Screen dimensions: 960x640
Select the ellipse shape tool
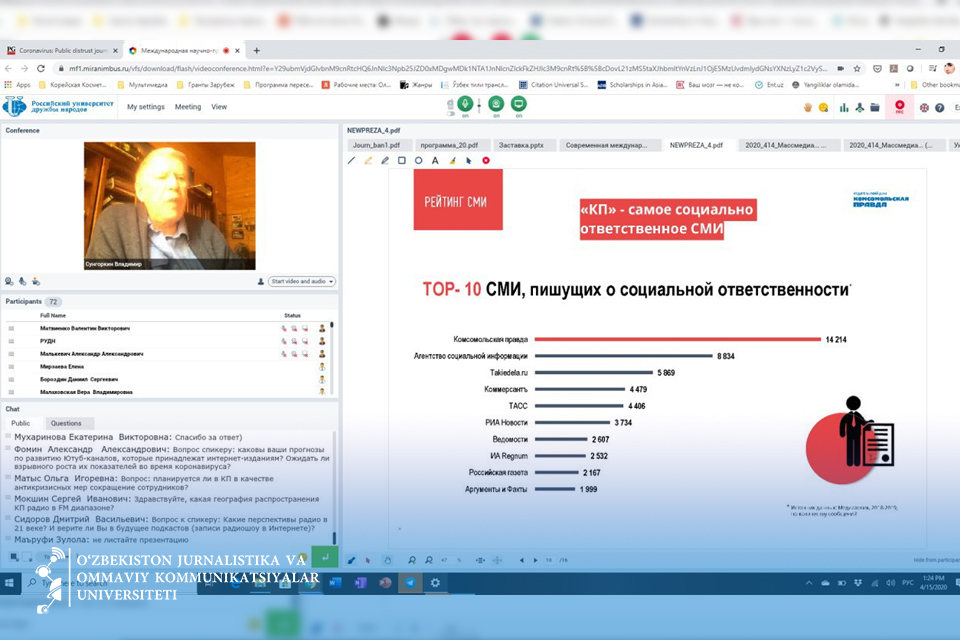pyautogui.click(x=418, y=160)
